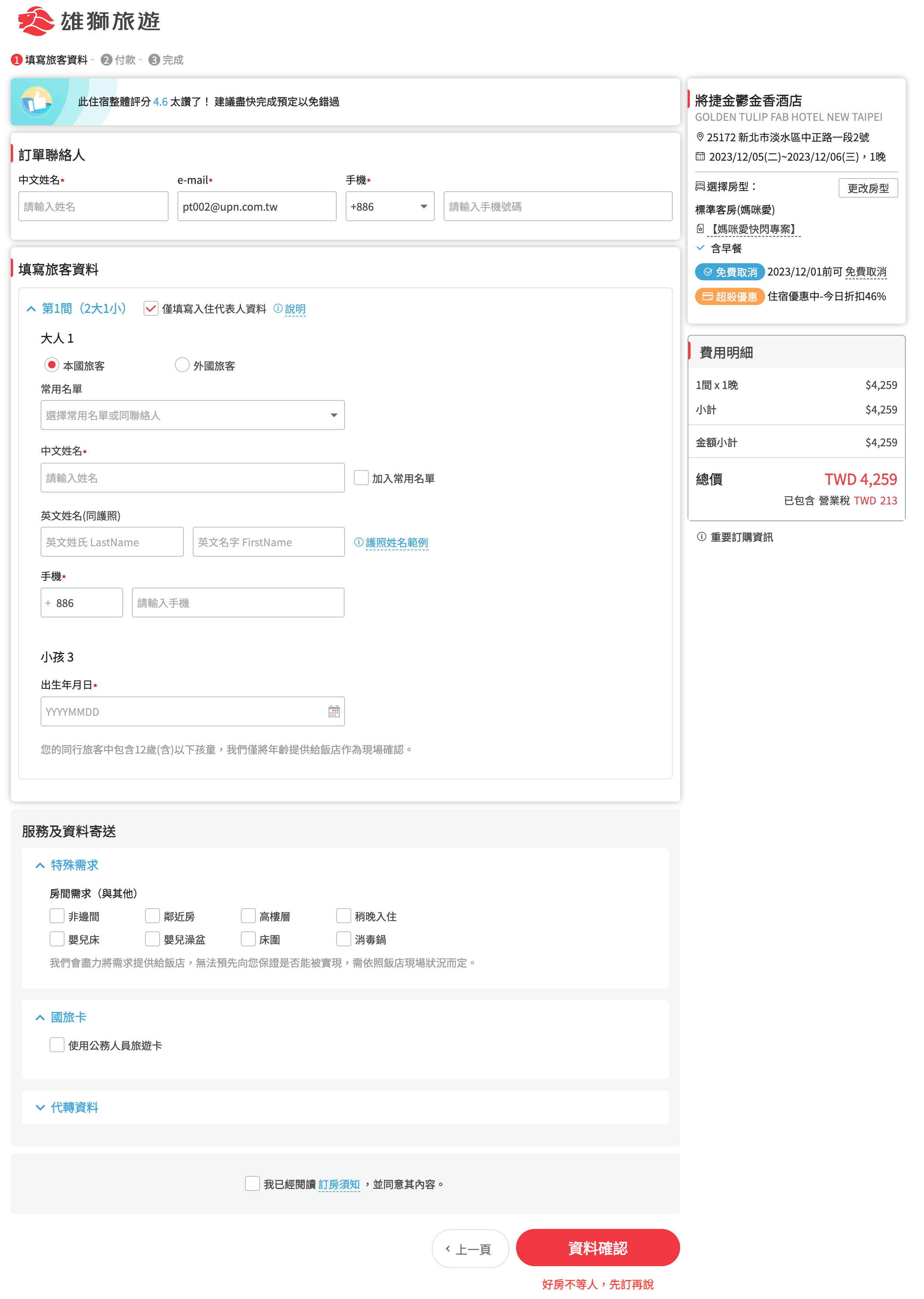Click the 超殺優惠 badge icon

tap(707, 296)
